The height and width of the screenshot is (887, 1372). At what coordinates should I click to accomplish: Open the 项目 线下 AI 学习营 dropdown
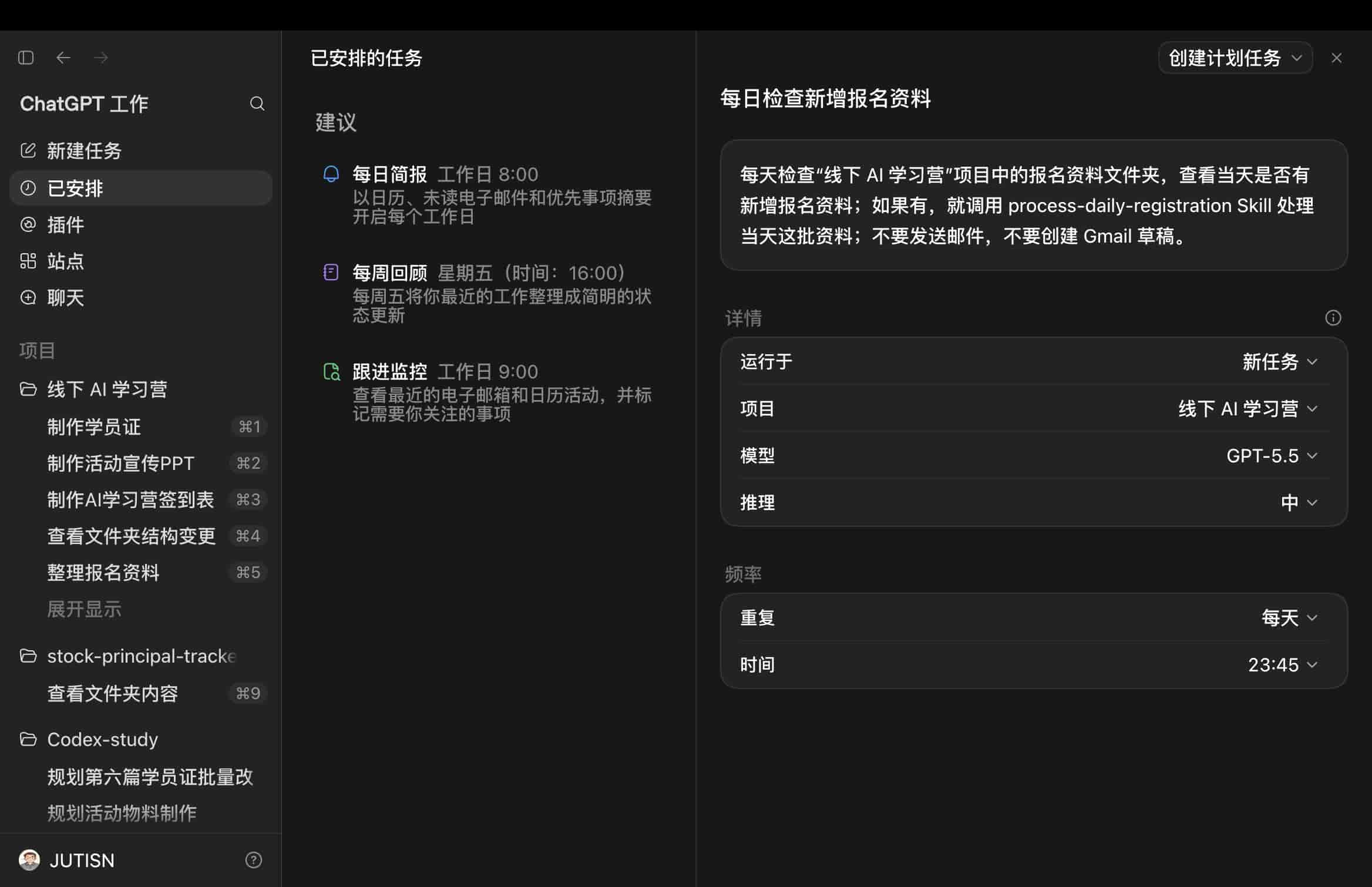pyautogui.click(x=1248, y=408)
